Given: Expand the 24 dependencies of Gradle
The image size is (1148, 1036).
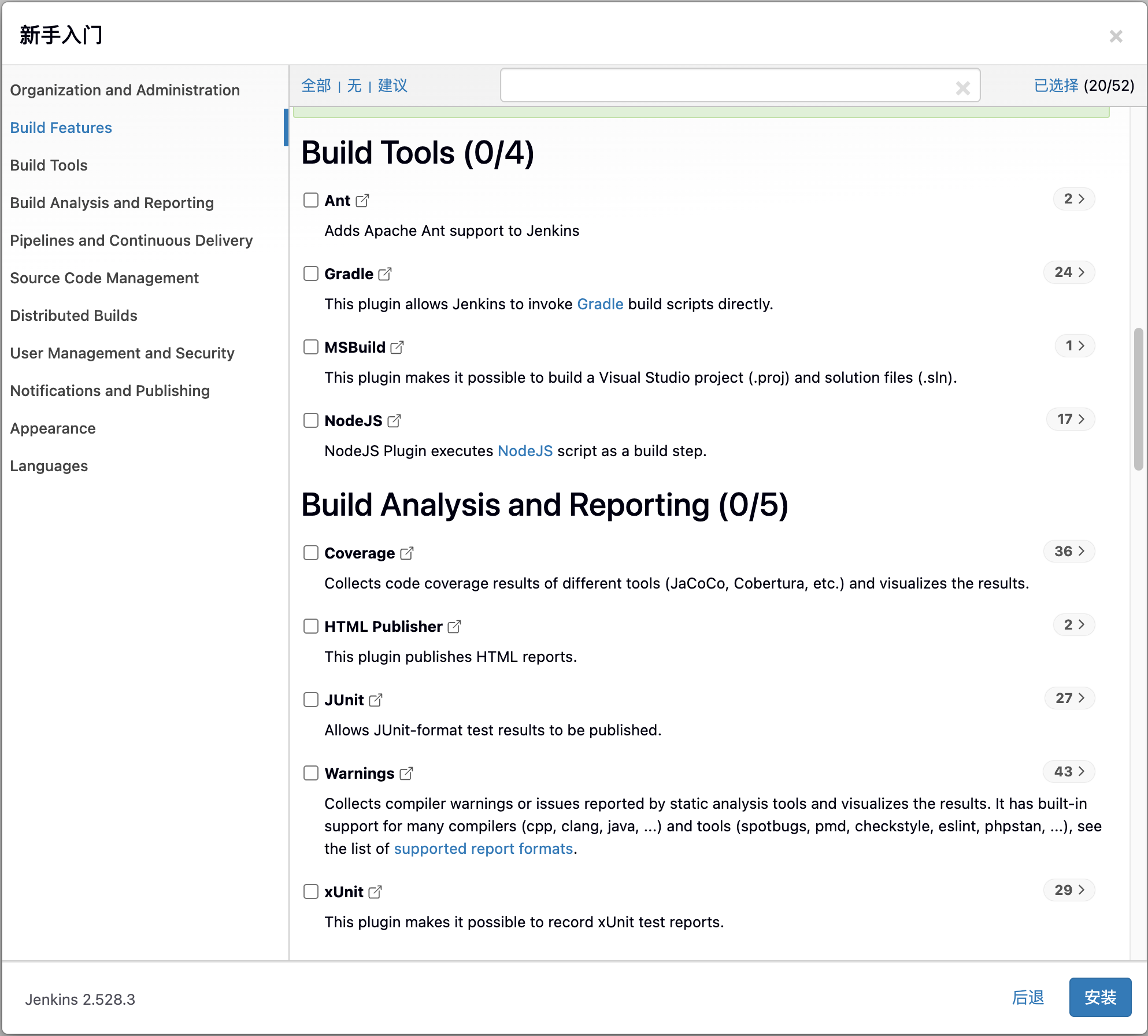Looking at the screenshot, I should (x=1069, y=272).
